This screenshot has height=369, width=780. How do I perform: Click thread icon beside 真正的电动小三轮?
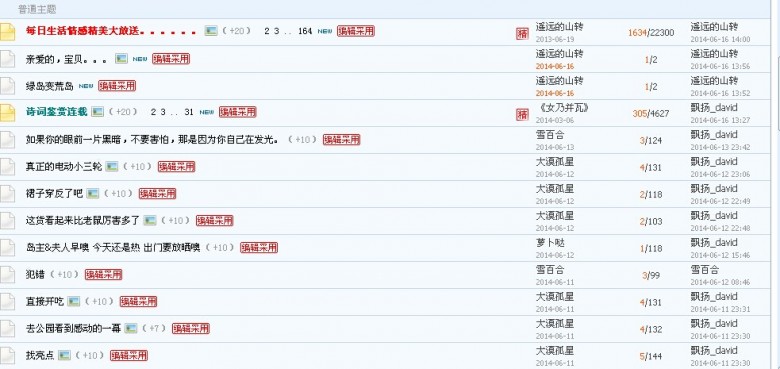pos(7,167)
